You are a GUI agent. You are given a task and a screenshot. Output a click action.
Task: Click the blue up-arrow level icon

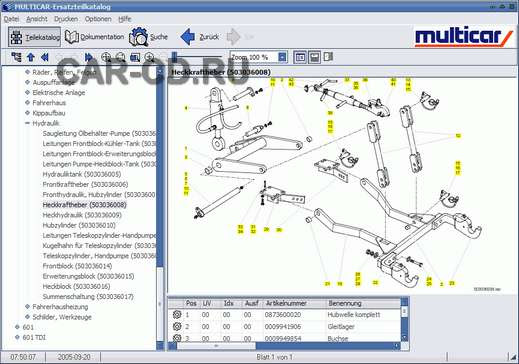pyautogui.click(x=31, y=57)
